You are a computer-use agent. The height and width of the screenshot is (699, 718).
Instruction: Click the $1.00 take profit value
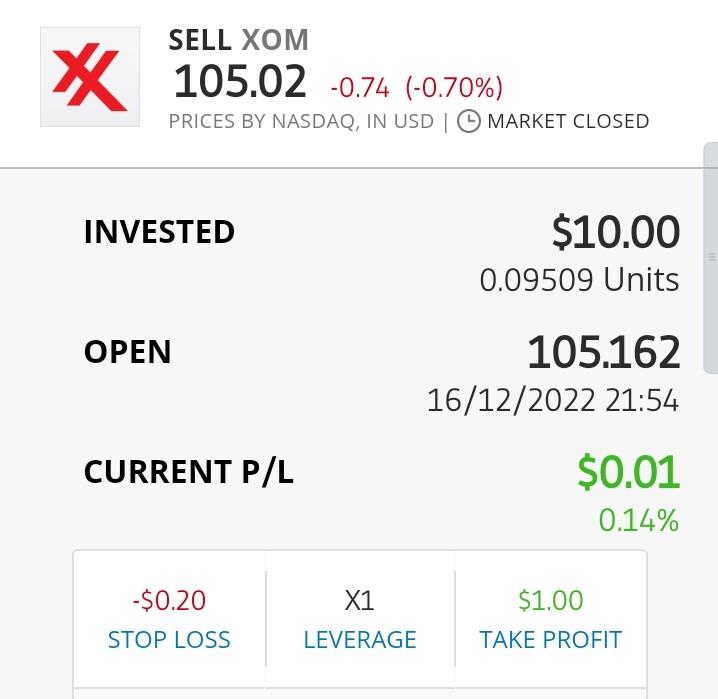pyautogui.click(x=551, y=600)
